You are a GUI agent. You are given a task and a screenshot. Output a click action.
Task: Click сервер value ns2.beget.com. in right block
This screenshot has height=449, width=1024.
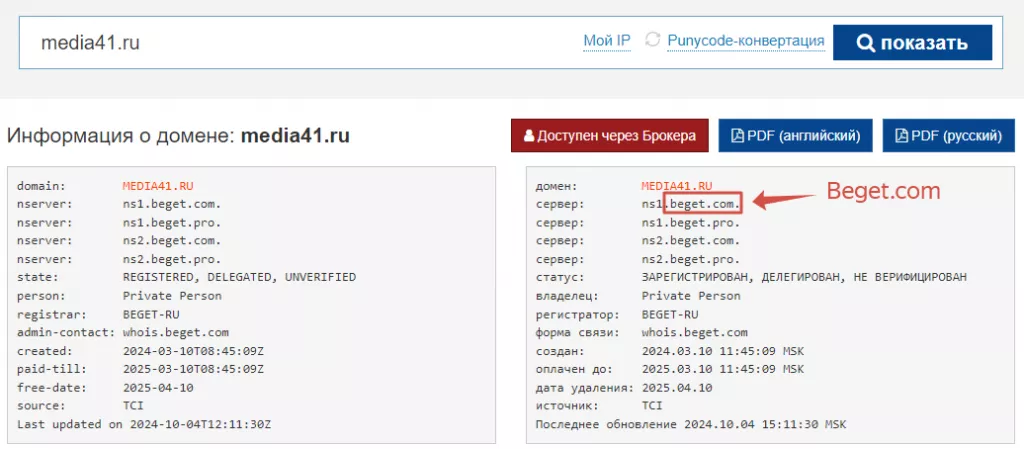click(x=691, y=241)
